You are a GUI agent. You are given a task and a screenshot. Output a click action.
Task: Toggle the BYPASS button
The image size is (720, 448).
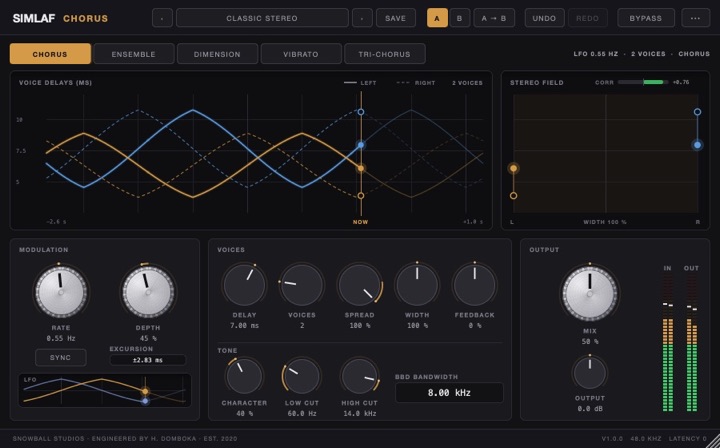pyautogui.click(x=646, y=18)
